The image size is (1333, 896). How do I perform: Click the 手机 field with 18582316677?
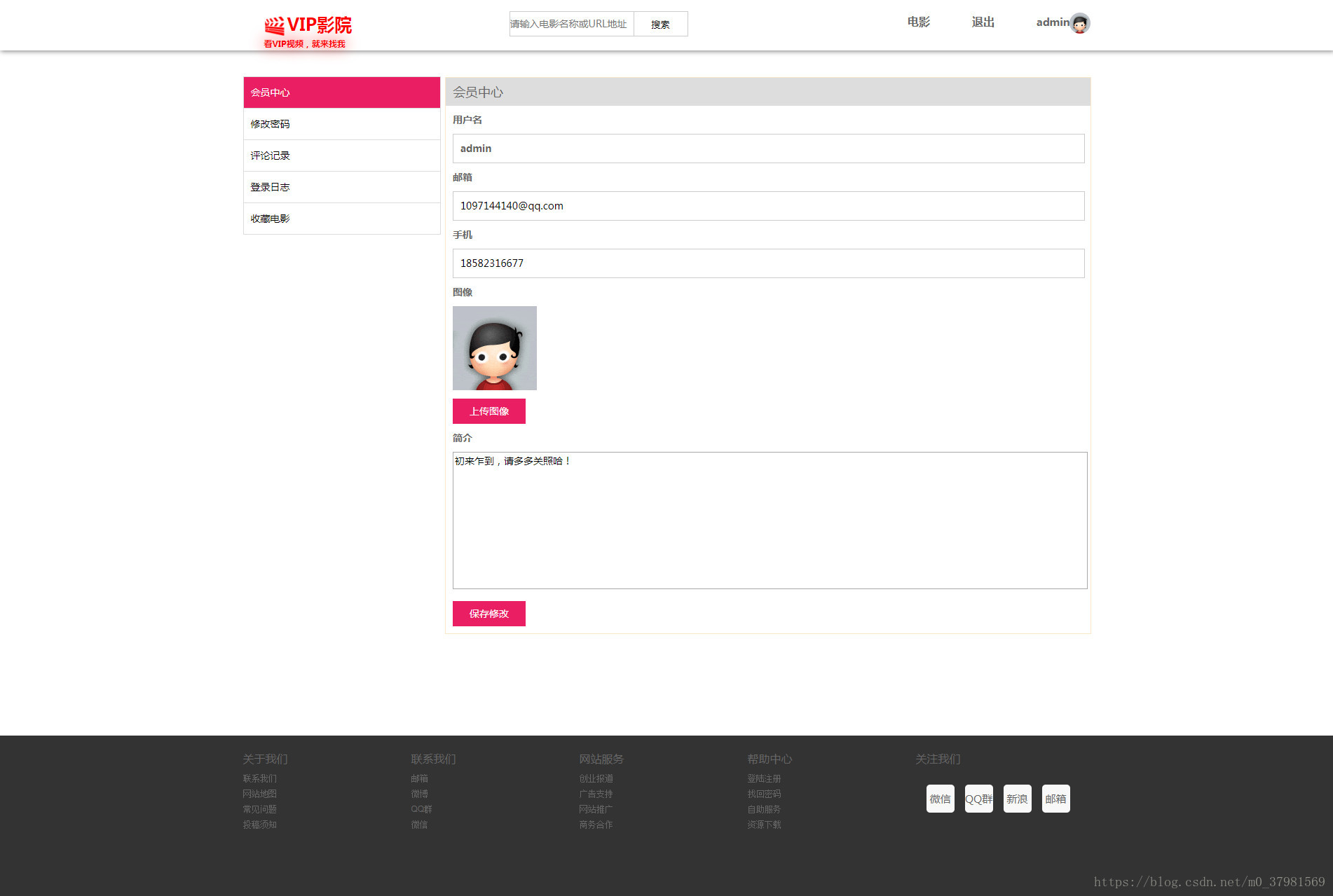(x=768, y=263)
